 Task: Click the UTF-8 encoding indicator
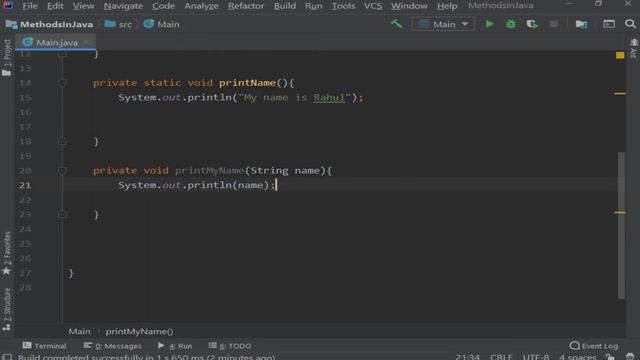coord(536,357)
